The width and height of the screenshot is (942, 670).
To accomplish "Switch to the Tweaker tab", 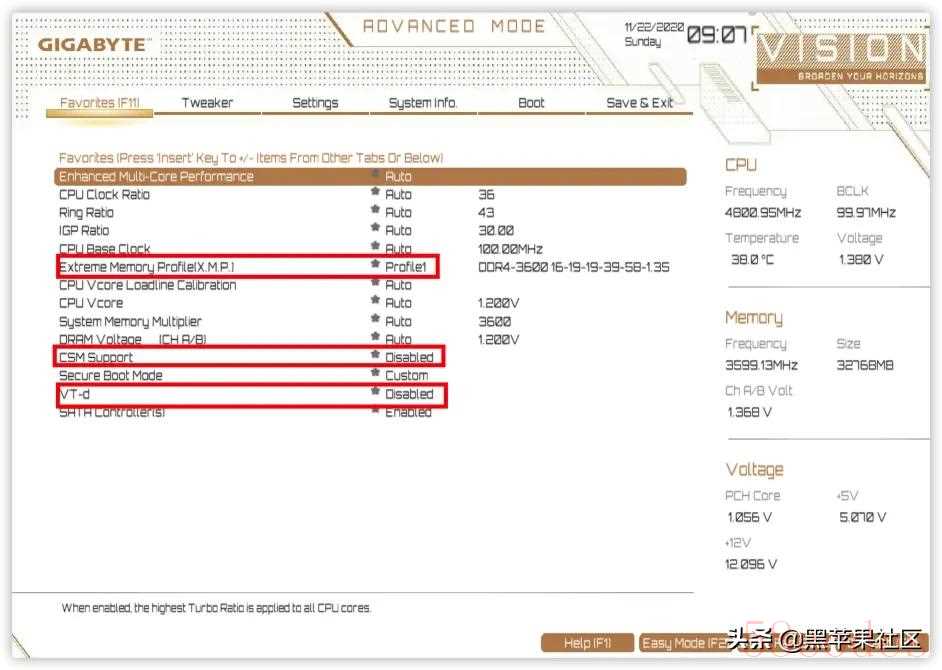I will click(207, 103).
